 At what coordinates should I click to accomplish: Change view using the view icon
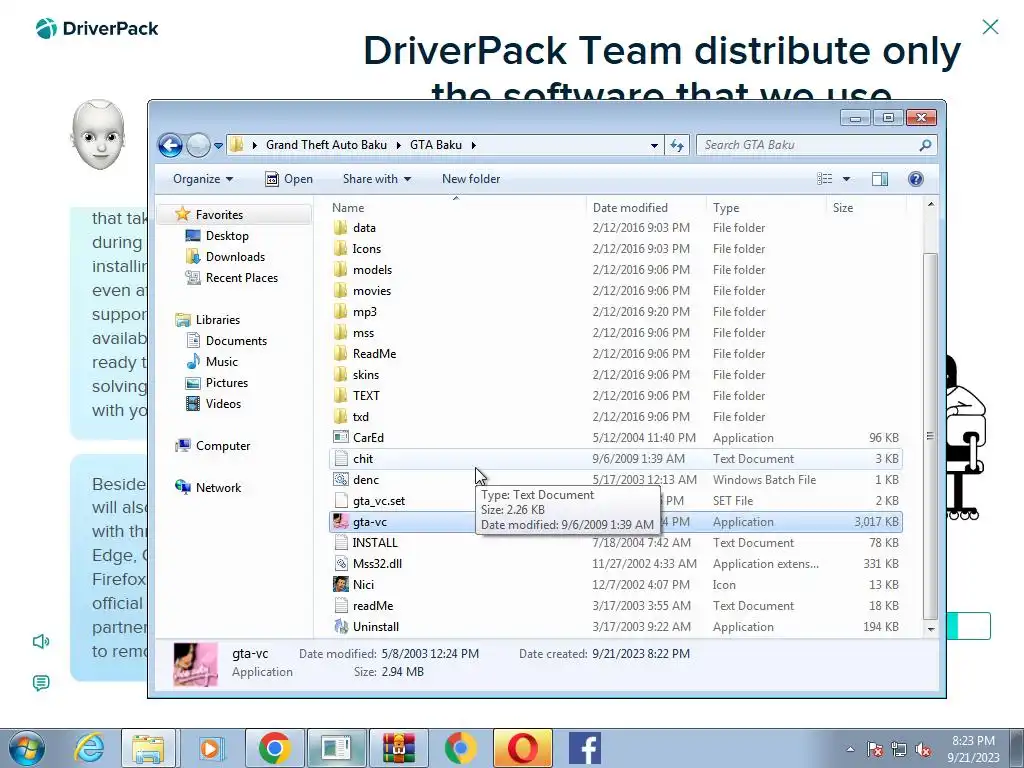click(825, 179)
